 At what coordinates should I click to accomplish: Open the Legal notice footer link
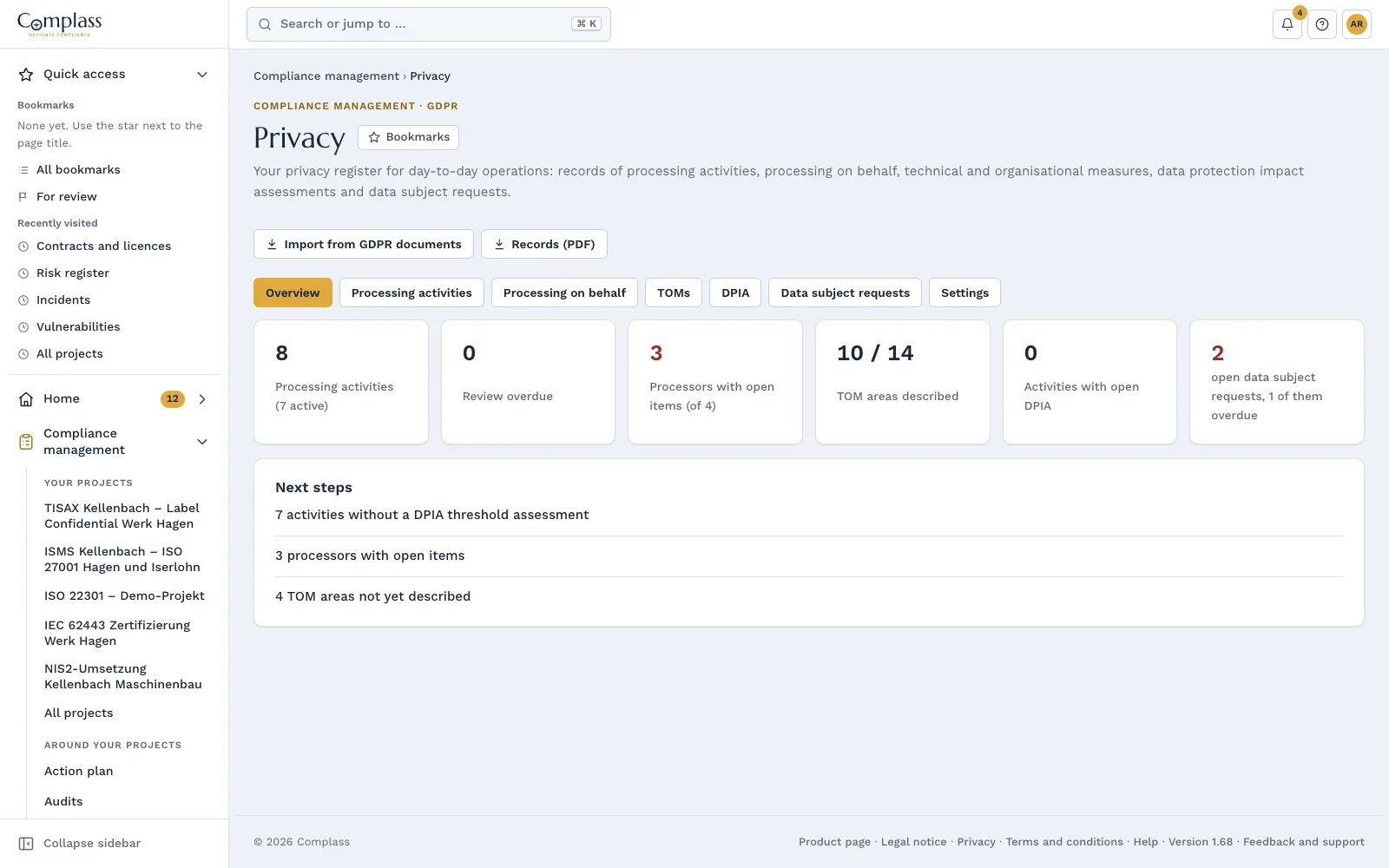pos(914,842)
